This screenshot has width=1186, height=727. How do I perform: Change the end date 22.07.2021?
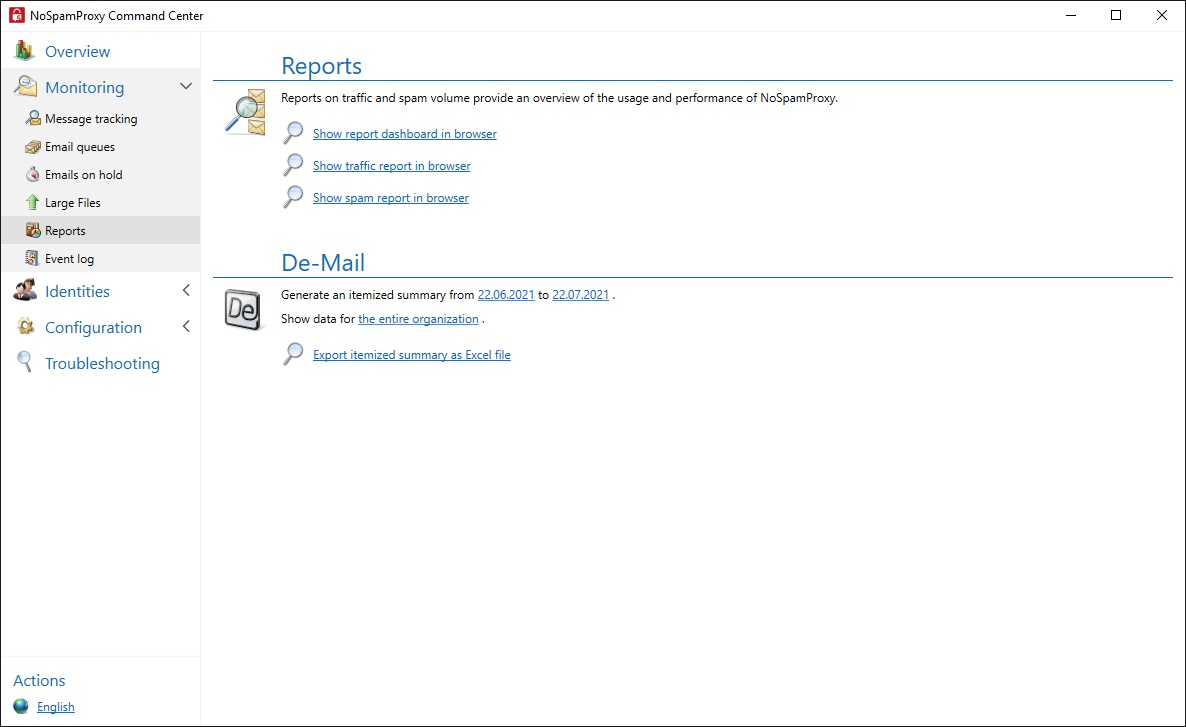tap(580, 294)
